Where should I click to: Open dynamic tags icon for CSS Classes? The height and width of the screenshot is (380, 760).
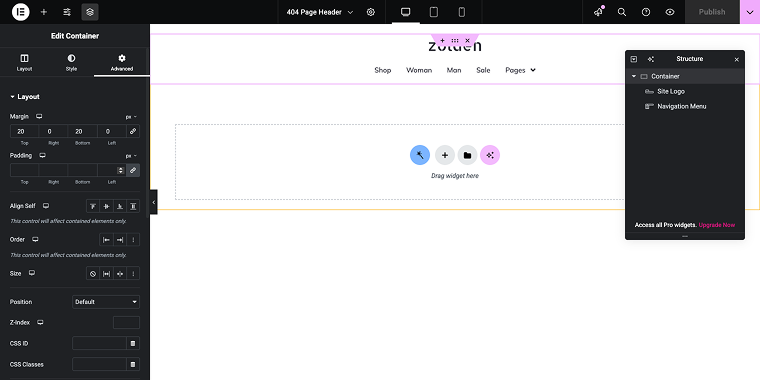point(133,364)
